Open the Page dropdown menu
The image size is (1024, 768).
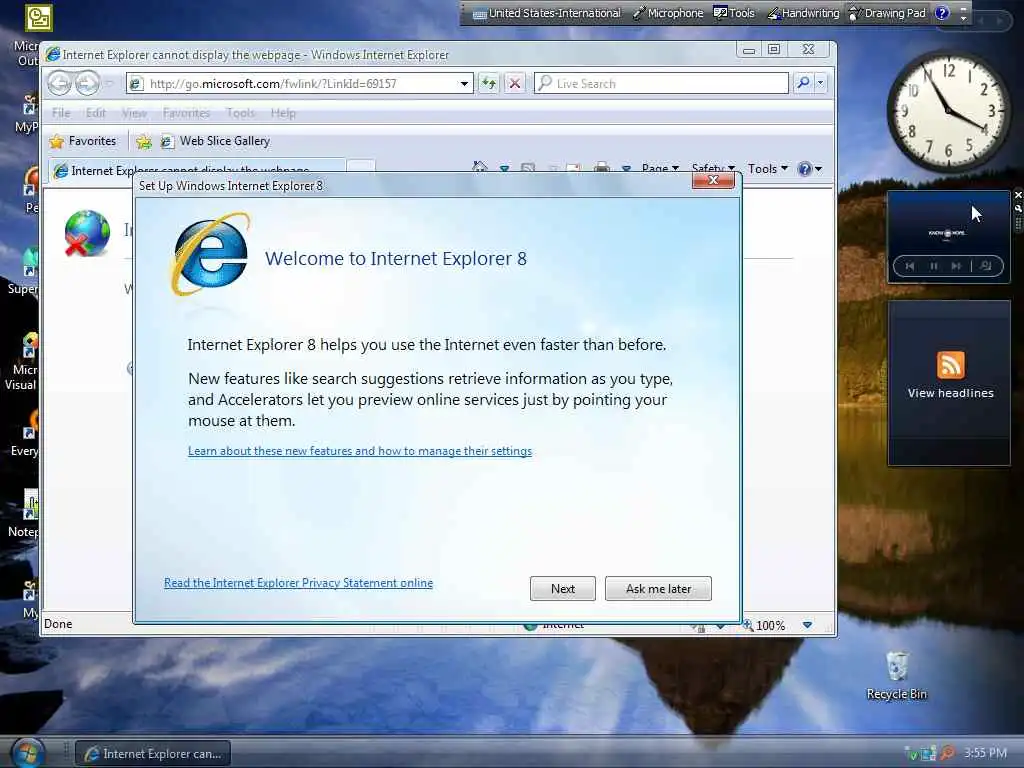point(660,168)
